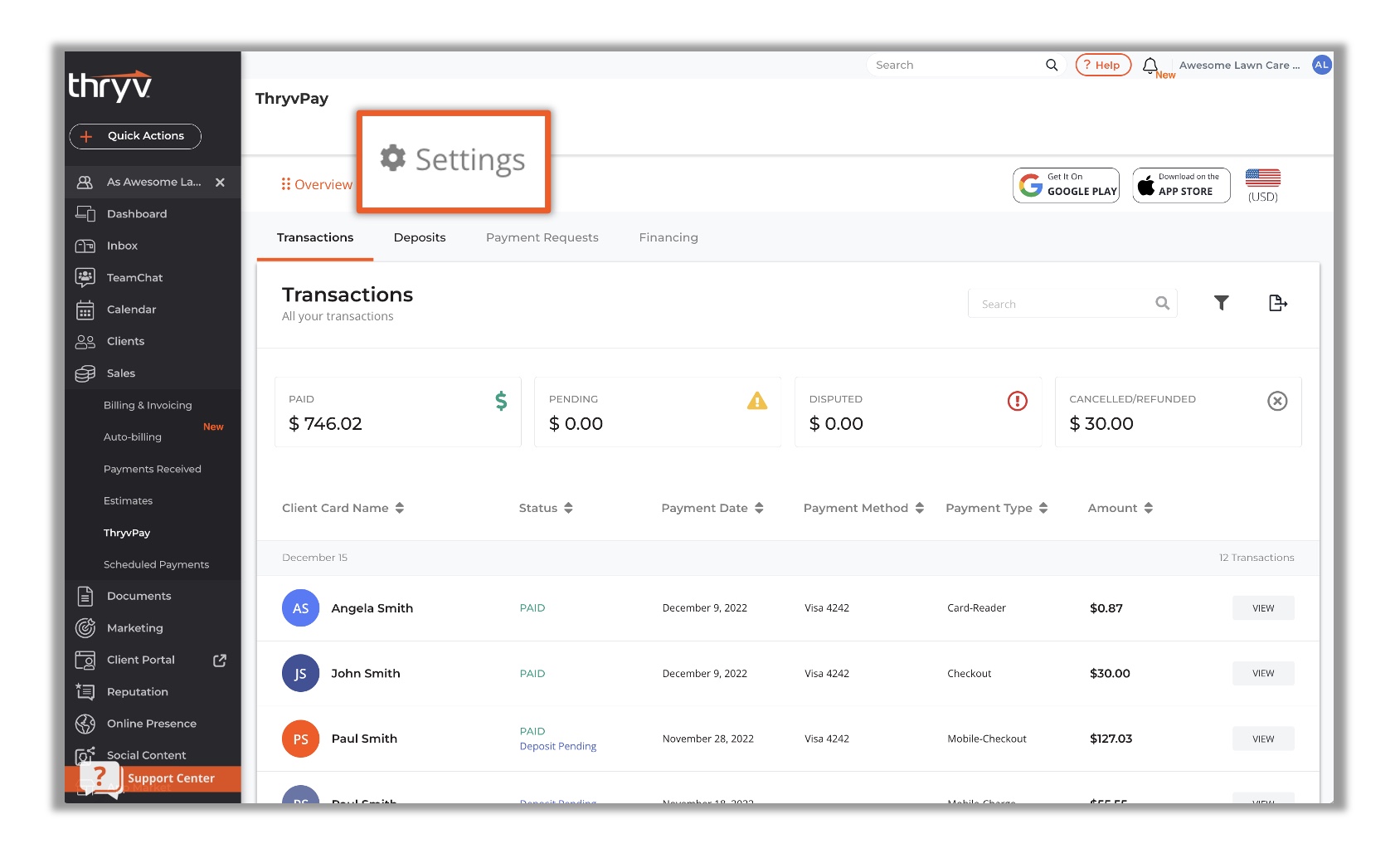This screenshot has height=868, width=1400.
Task: Click the Paid dollar sign icon
Action: [501, 401]
